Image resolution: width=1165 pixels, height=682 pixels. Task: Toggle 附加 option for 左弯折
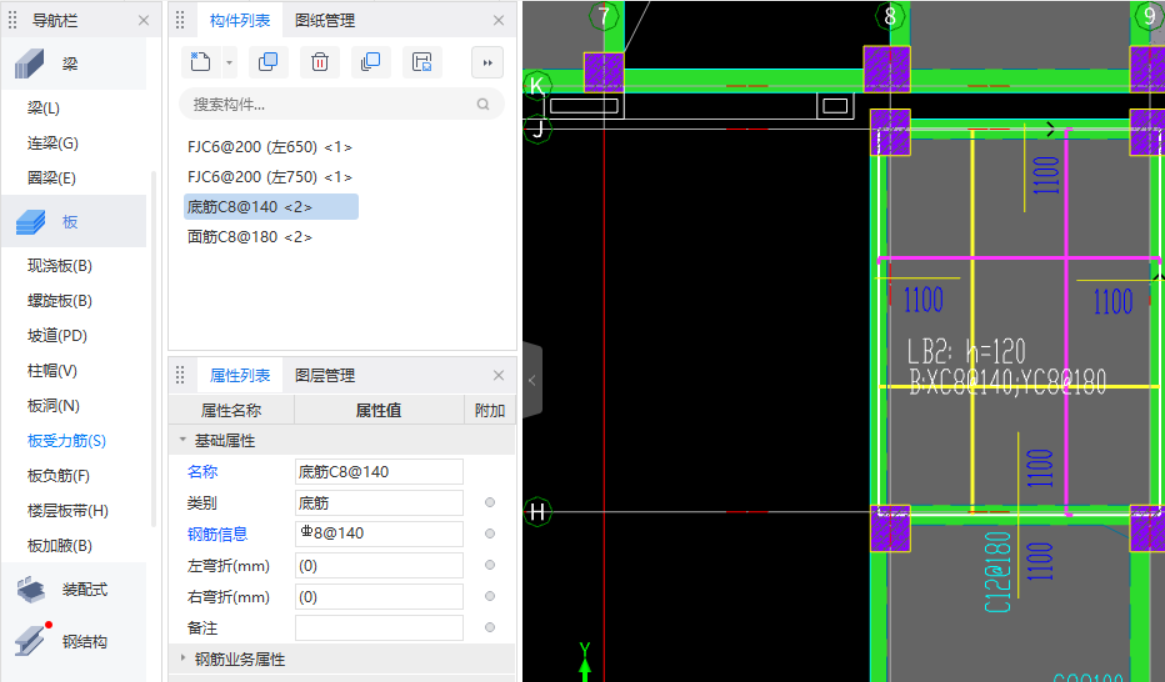pos(490,565)
